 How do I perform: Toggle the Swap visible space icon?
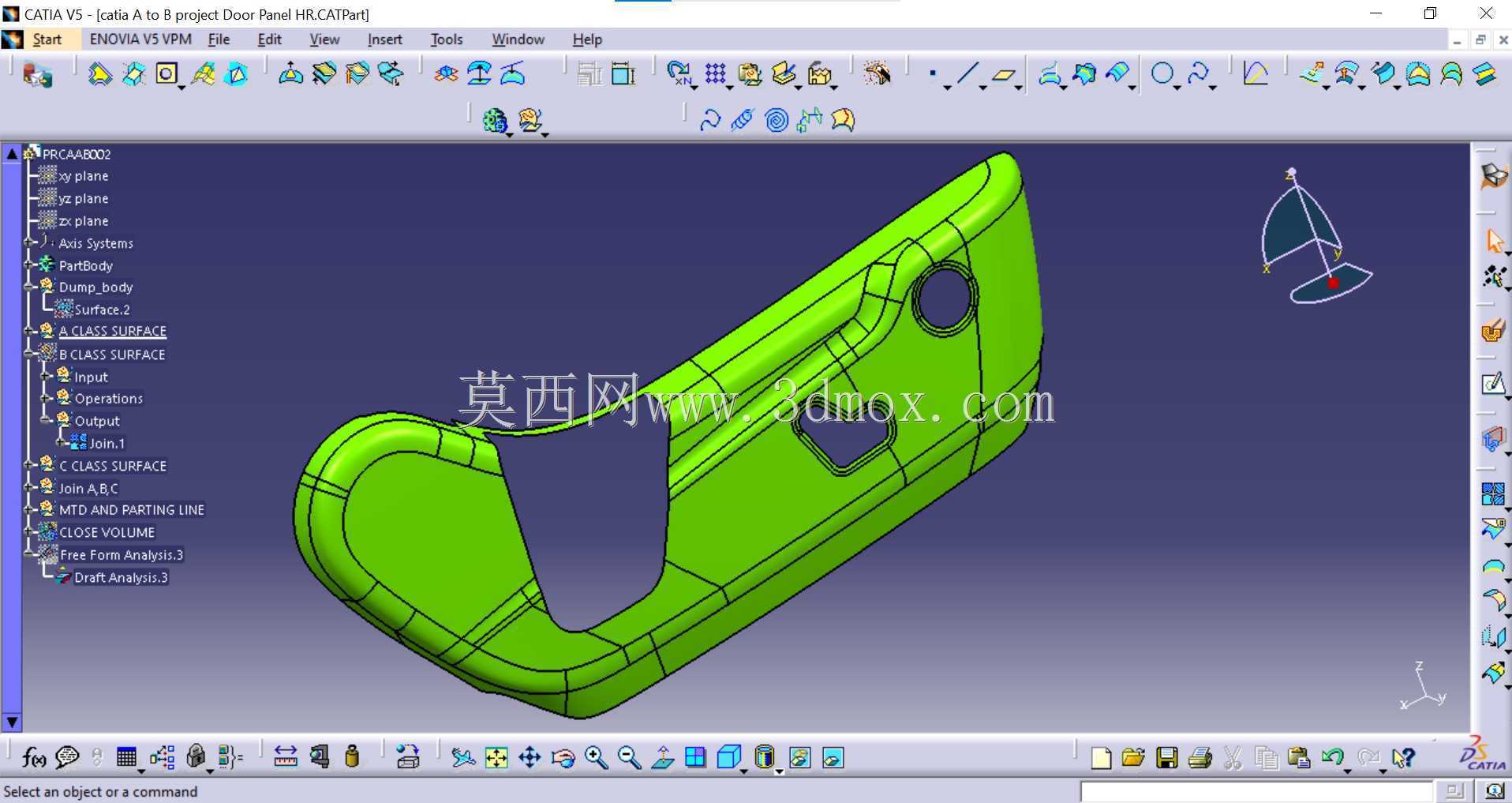click(x=833, y=758)
